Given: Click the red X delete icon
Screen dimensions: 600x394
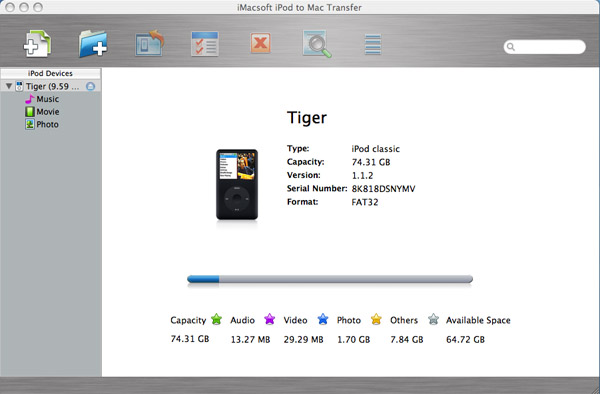Looking at the screenshot, I should click(x=261, y=43).
